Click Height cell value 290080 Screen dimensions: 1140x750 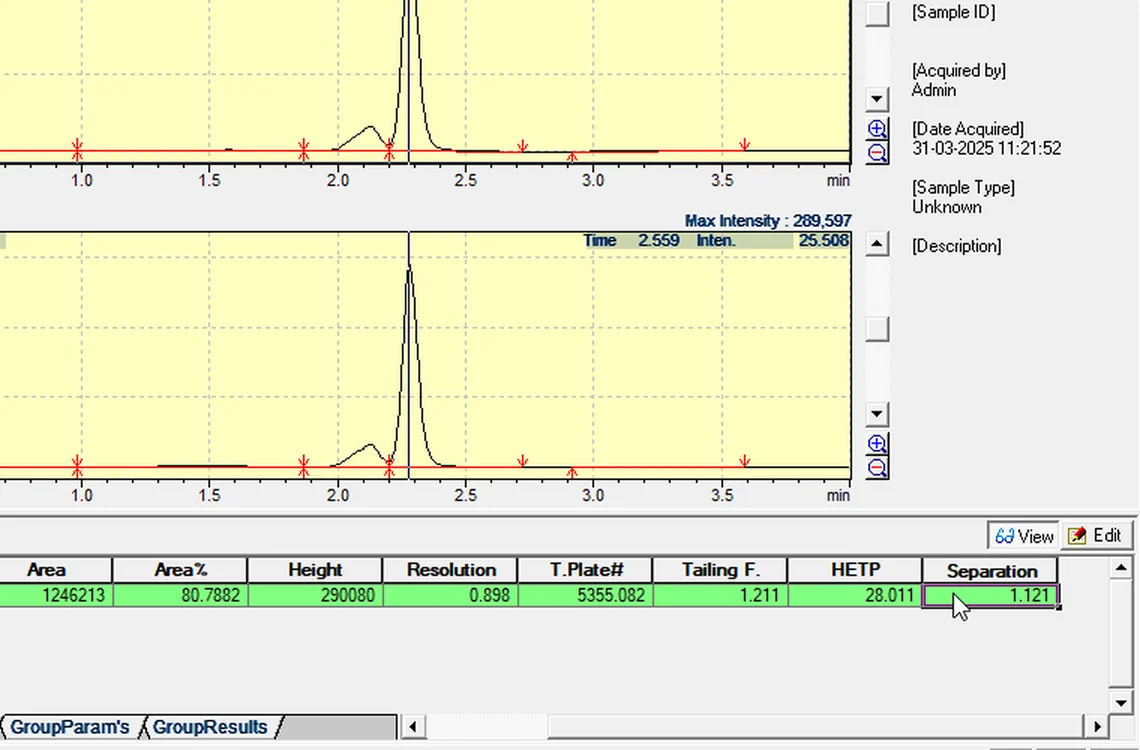(315, 595)
